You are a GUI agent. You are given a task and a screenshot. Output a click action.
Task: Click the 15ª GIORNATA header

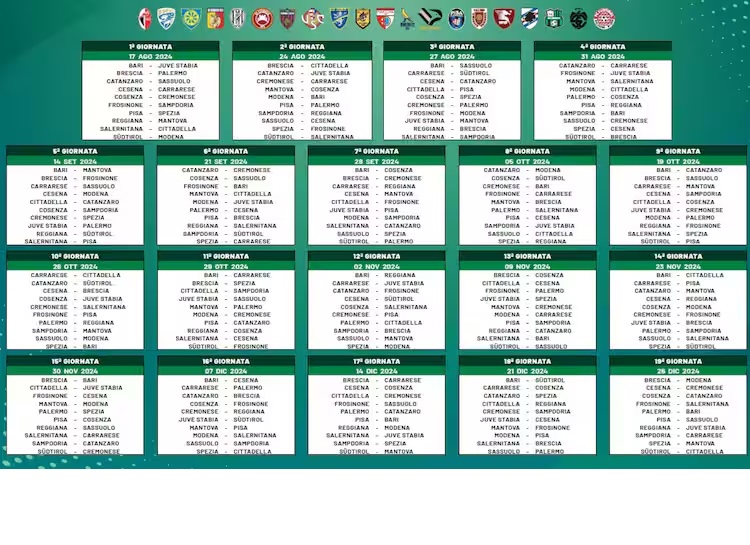(75, 361)
